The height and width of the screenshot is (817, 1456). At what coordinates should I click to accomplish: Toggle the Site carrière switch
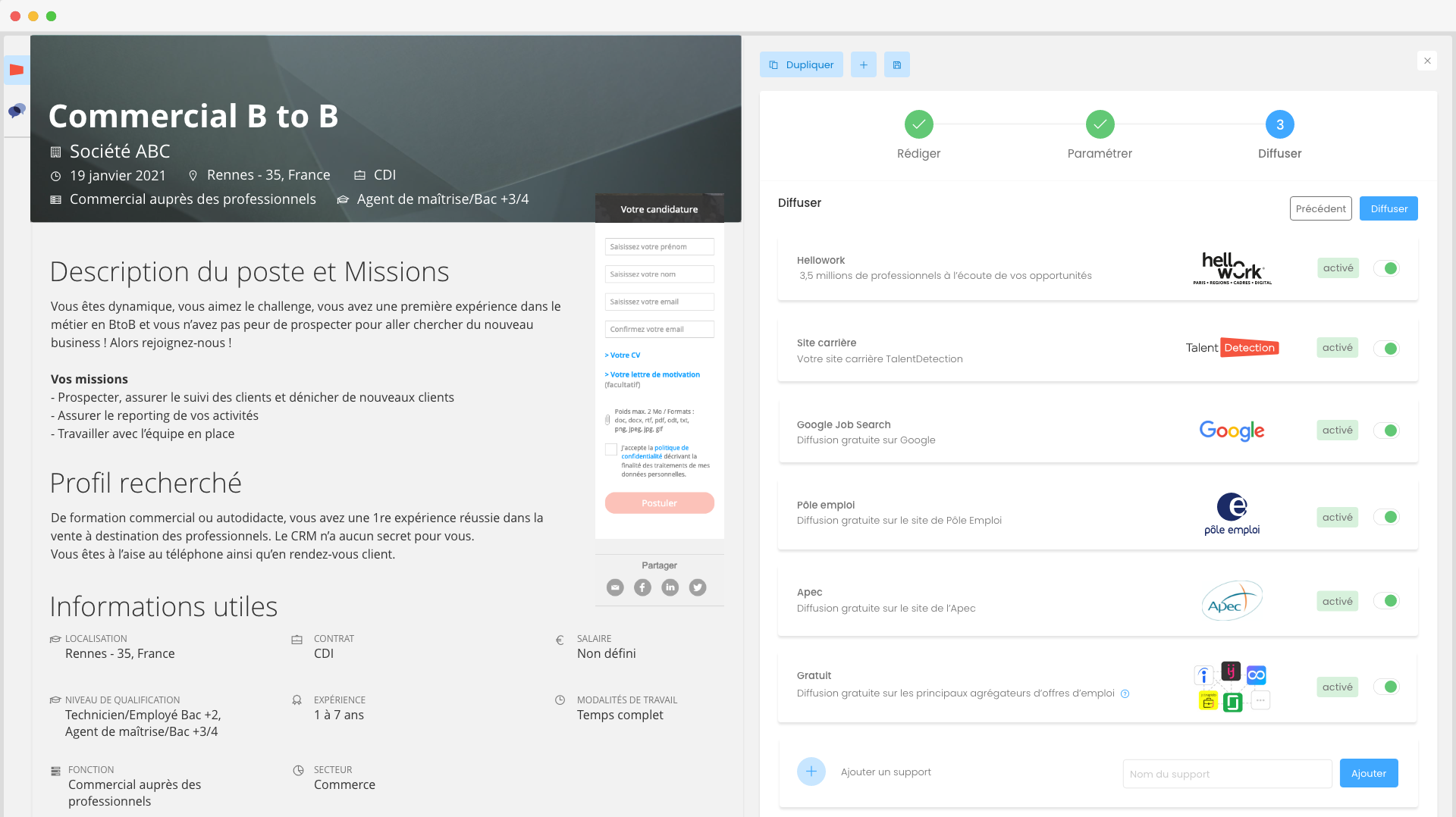pyautogui.click(x=1386, y=349)
